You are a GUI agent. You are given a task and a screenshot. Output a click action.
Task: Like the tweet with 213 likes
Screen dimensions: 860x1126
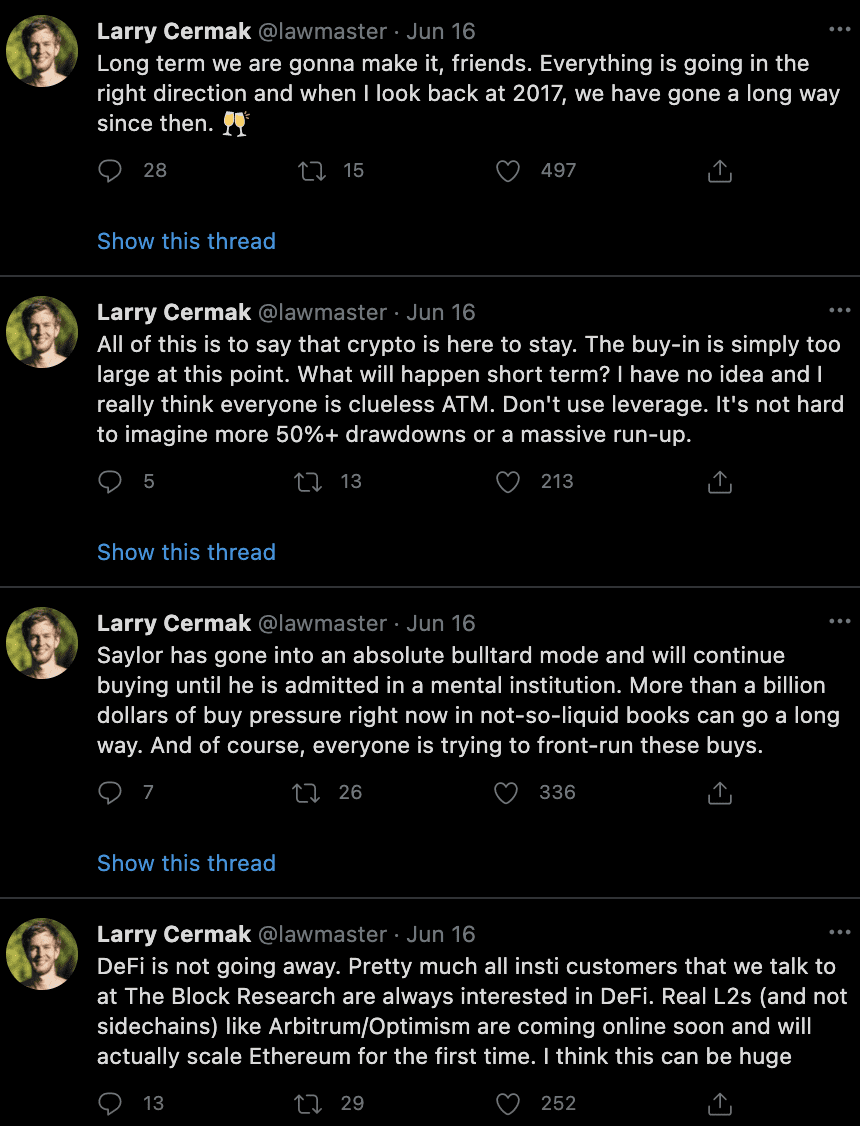coord(508,482)
